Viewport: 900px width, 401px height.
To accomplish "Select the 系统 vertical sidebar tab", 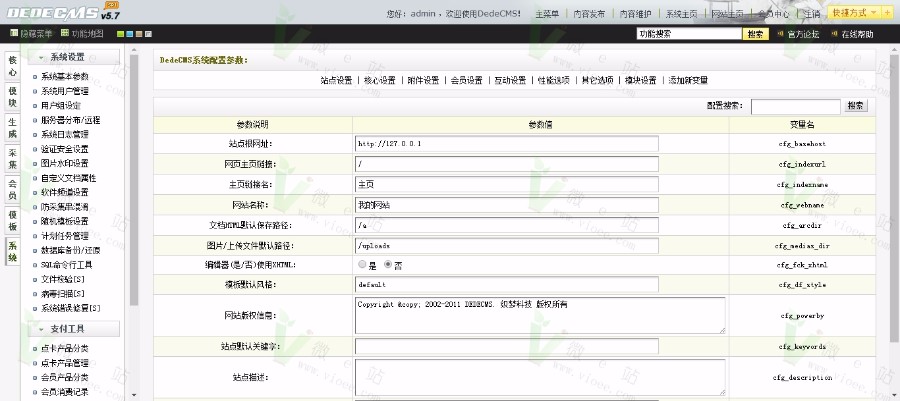I will (13, 252).
